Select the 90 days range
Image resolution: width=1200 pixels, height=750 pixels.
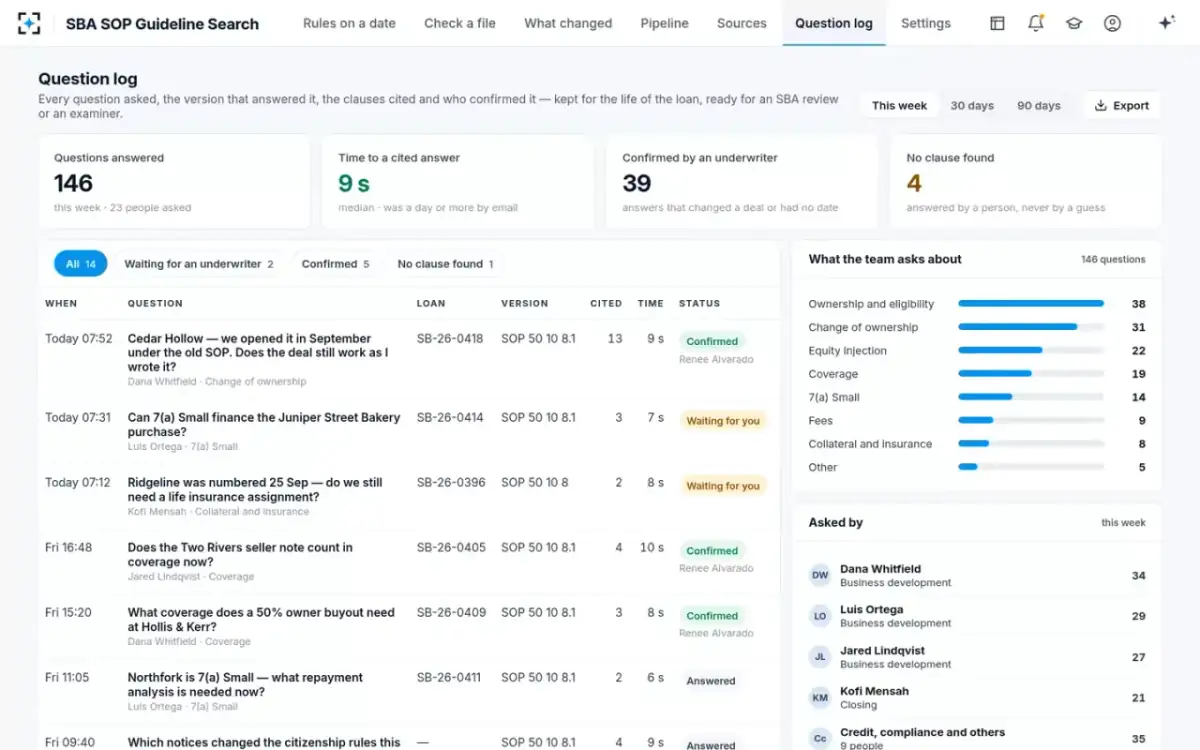click(1039, 105)
